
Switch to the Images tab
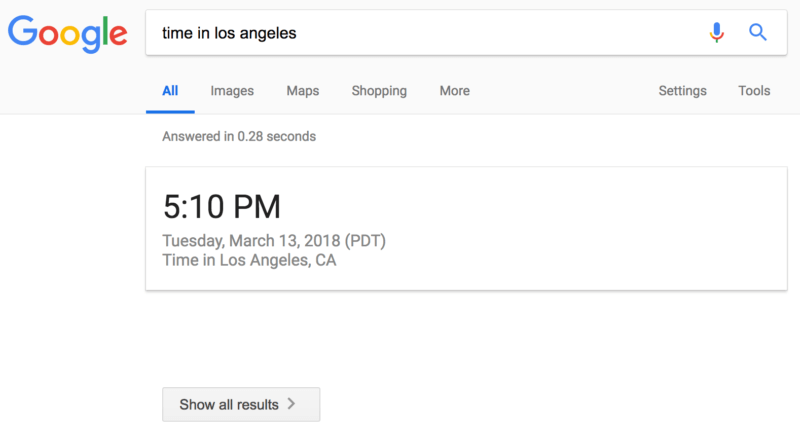tap(232, 91)
